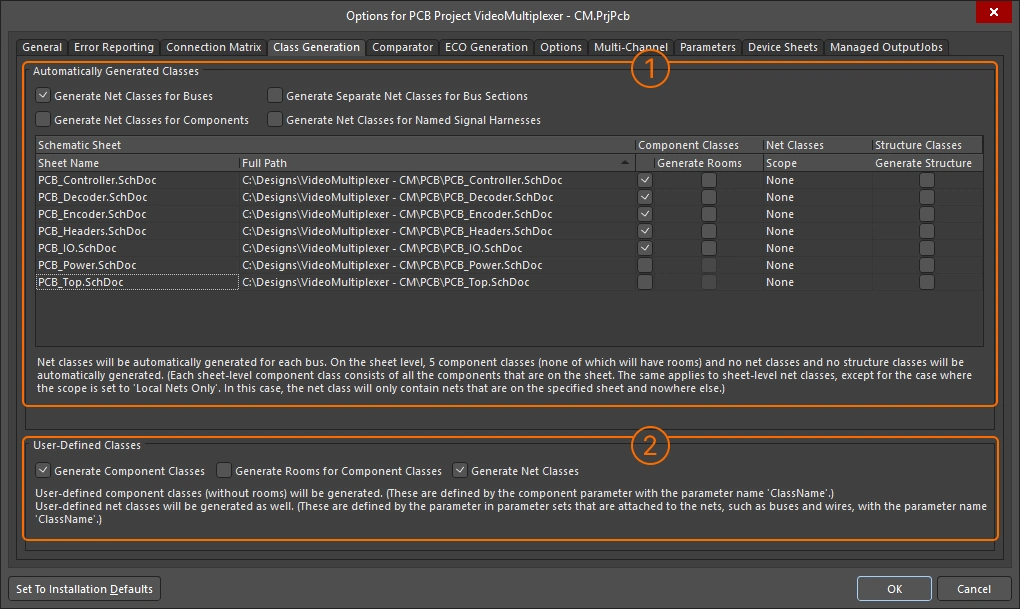This screenshot has height=609, width=1020.
Task: Uncheck component class generation for PCB_Decoder.SchDoc
Action: click(x=645, y=197)
